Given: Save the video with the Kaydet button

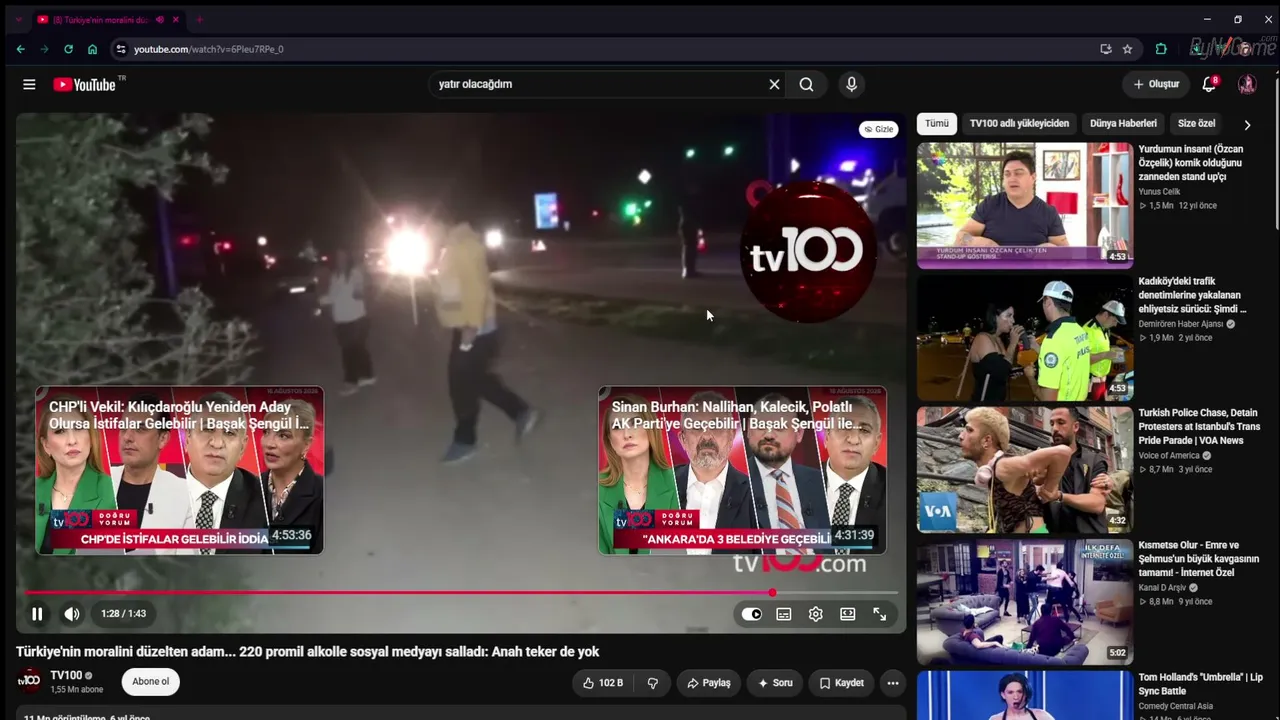Looking at the screenshot, I should point(841,683).
